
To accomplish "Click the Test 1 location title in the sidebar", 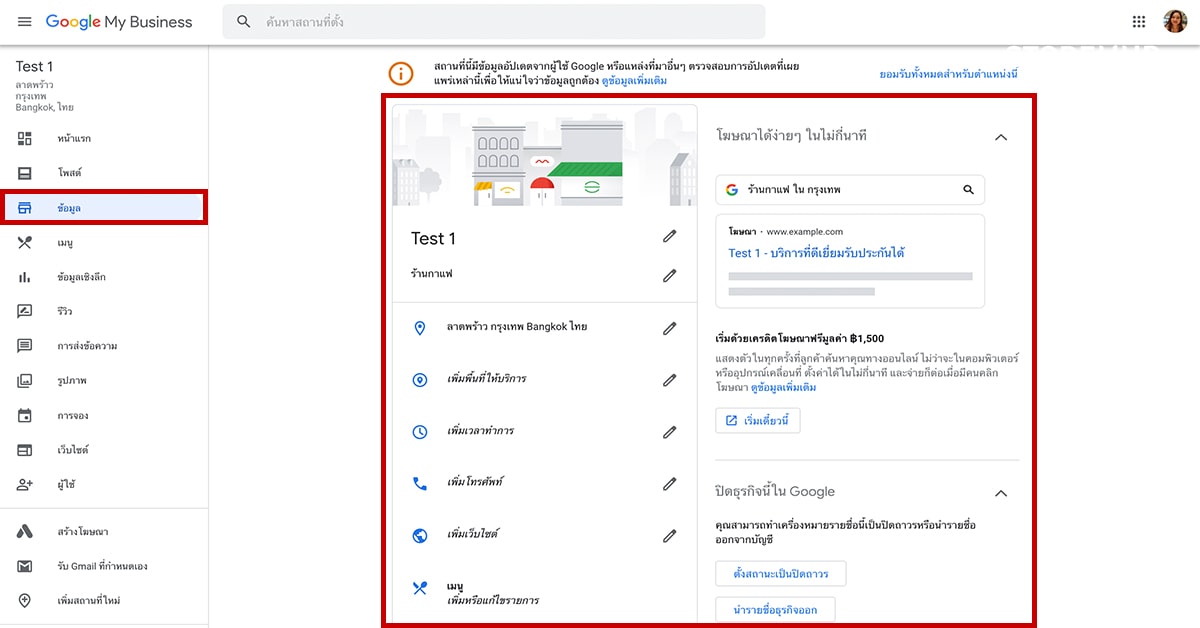I will pyautogui.click(x=35, y=67).
